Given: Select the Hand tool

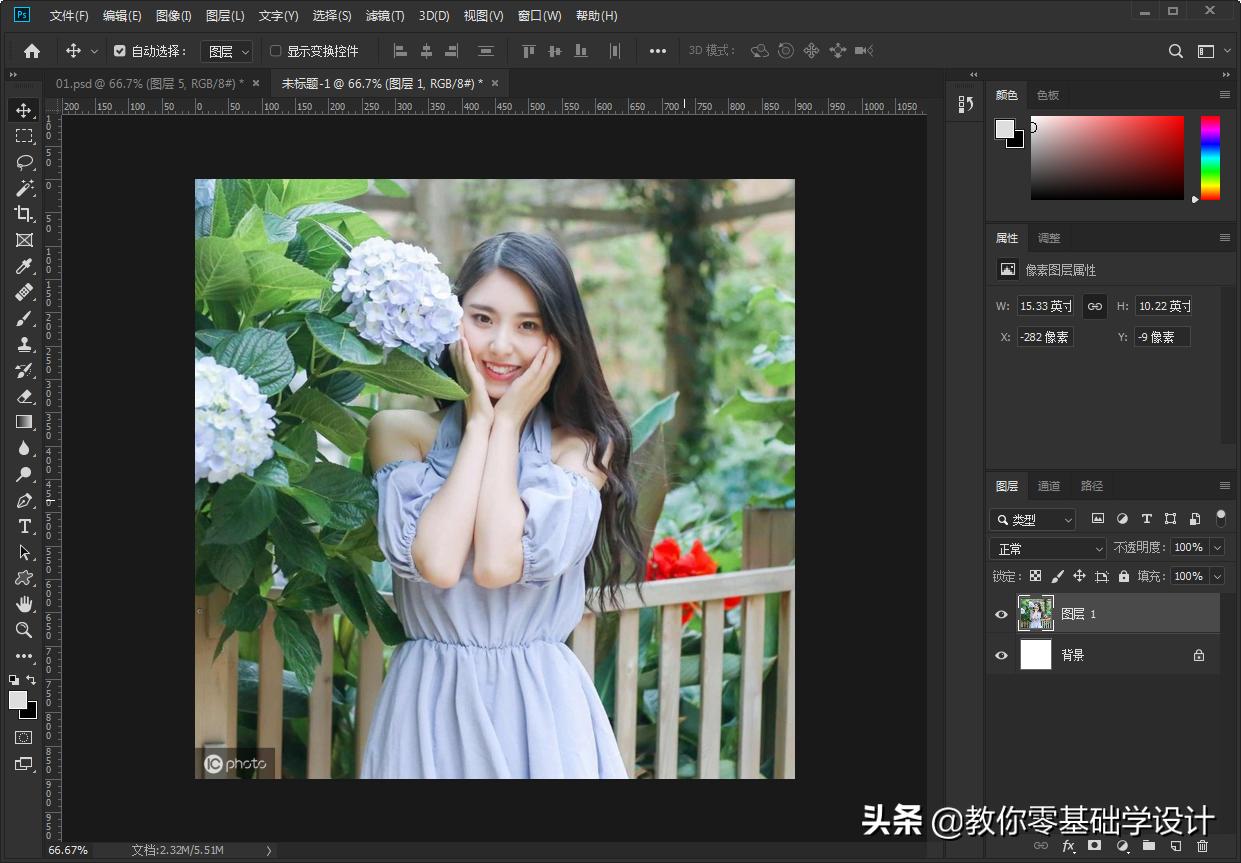Looking at the screenshot, I should (x=24, y=604).
